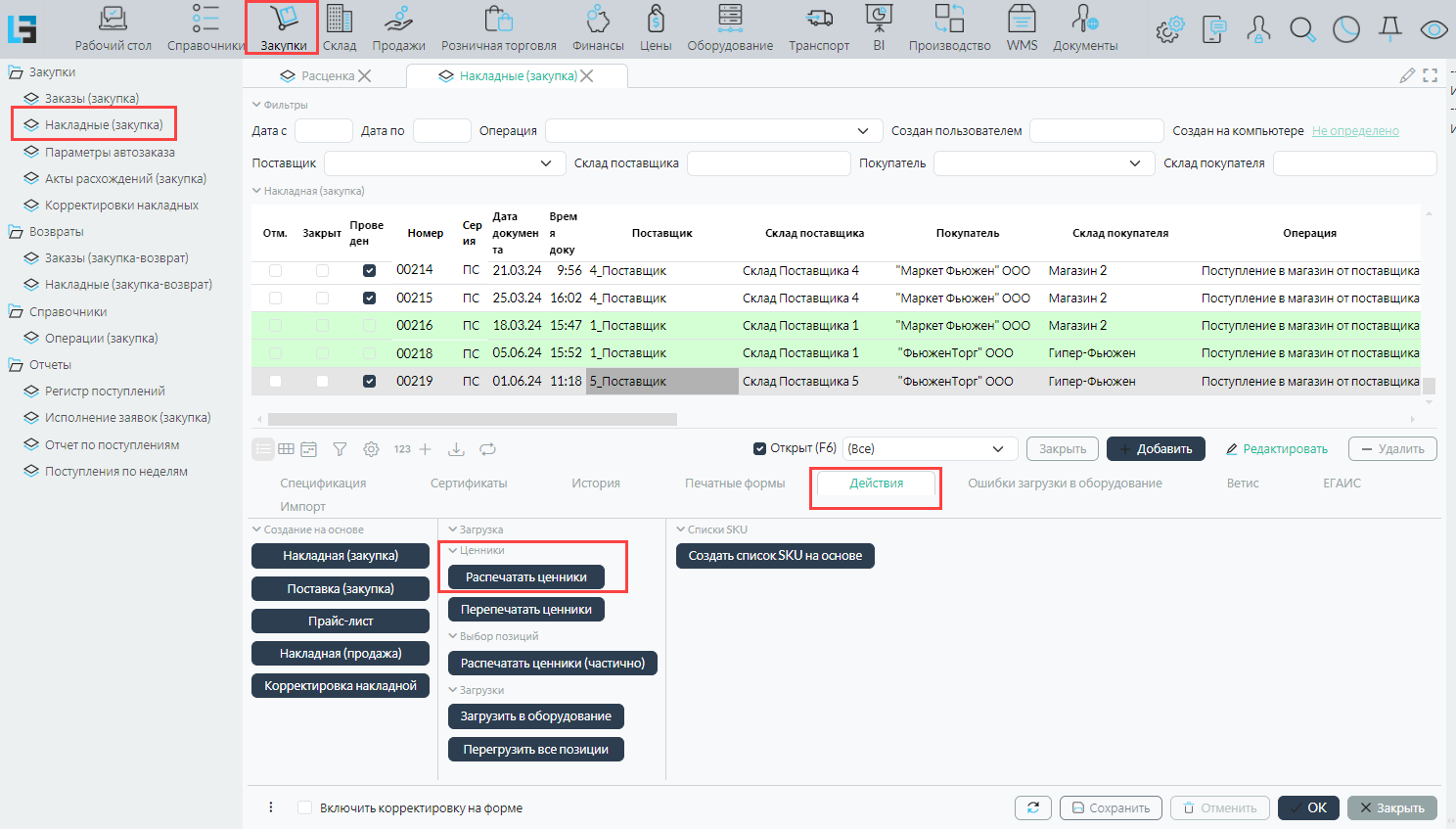Viewport: 1456px width, 829px height.
Task: Click the search magnifier icon in top bar
Action: (x=1302, y=29)
